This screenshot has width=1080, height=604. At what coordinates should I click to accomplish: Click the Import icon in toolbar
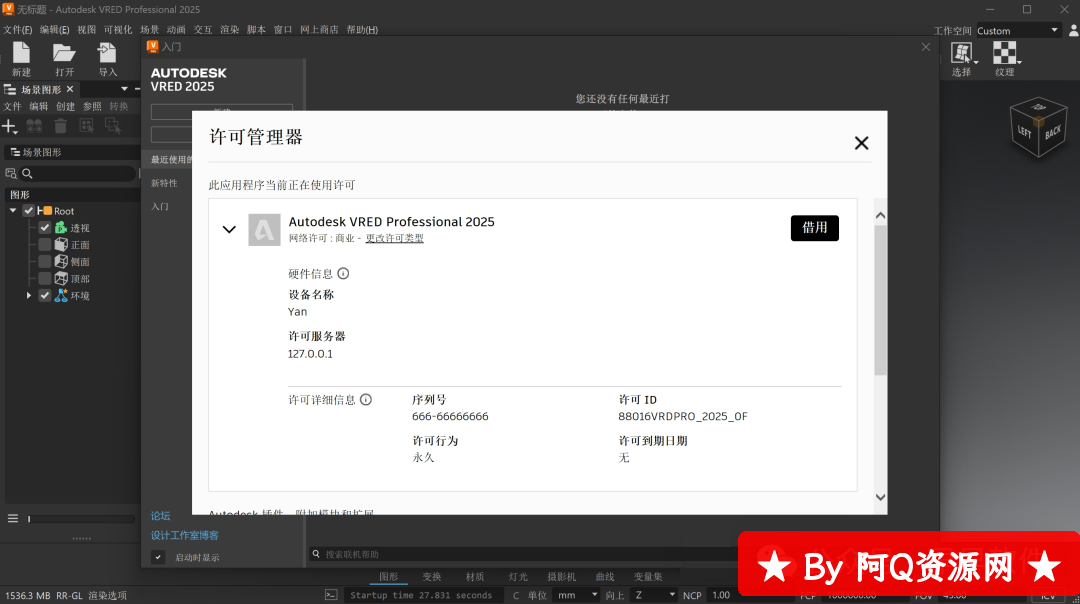coord(107,53)
